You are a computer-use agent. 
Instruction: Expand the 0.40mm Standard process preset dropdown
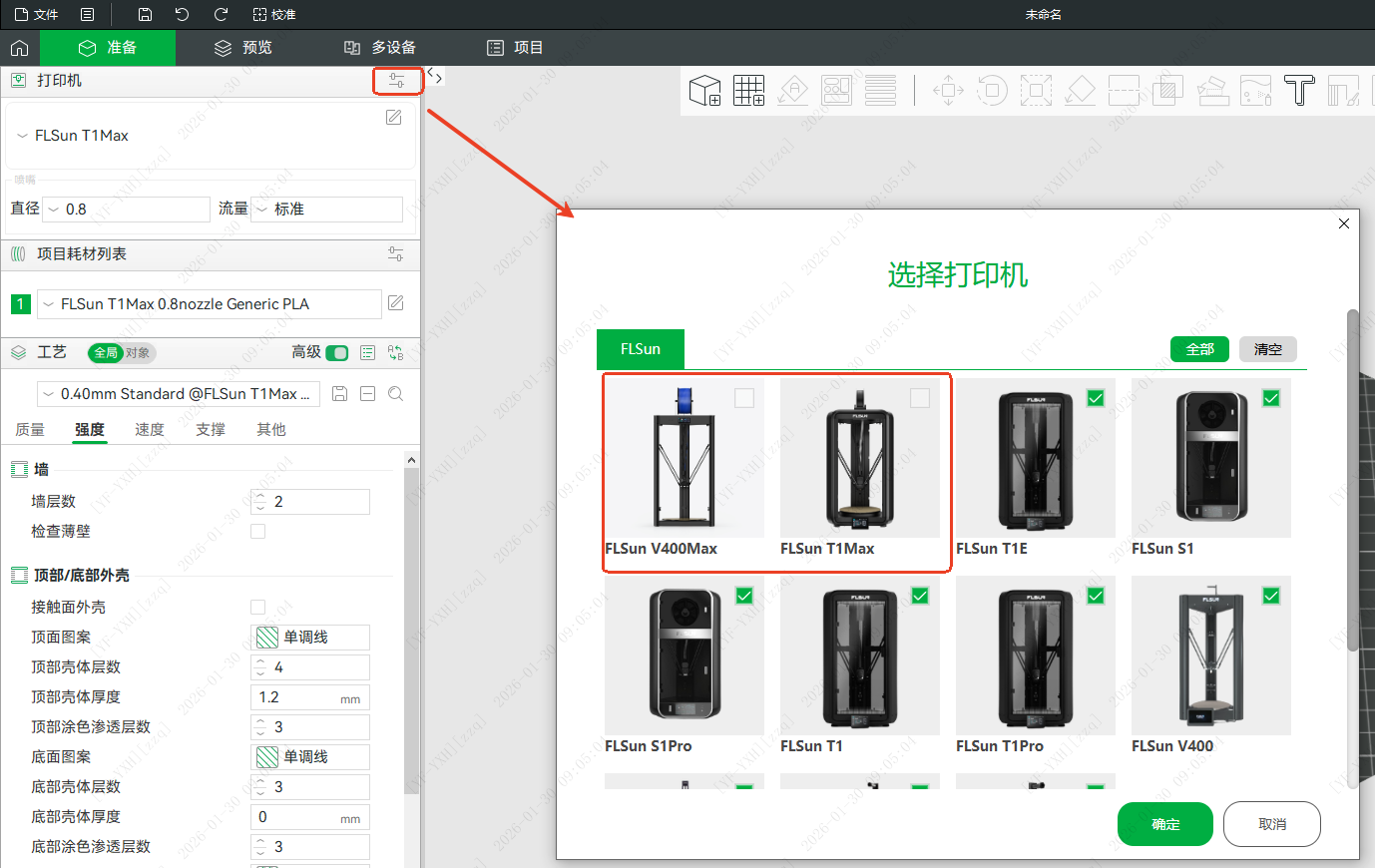[180, 394]
